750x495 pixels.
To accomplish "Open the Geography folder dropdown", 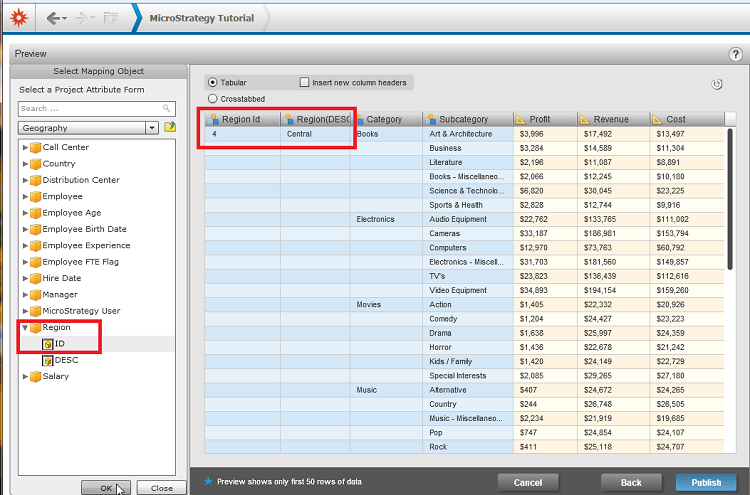I will pos(152,128).
